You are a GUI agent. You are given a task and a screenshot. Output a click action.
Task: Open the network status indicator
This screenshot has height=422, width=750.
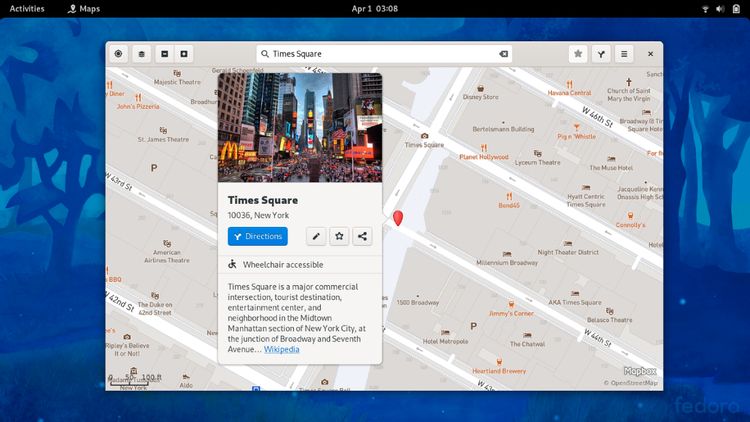pyautogui.click(x=705, y=9)
